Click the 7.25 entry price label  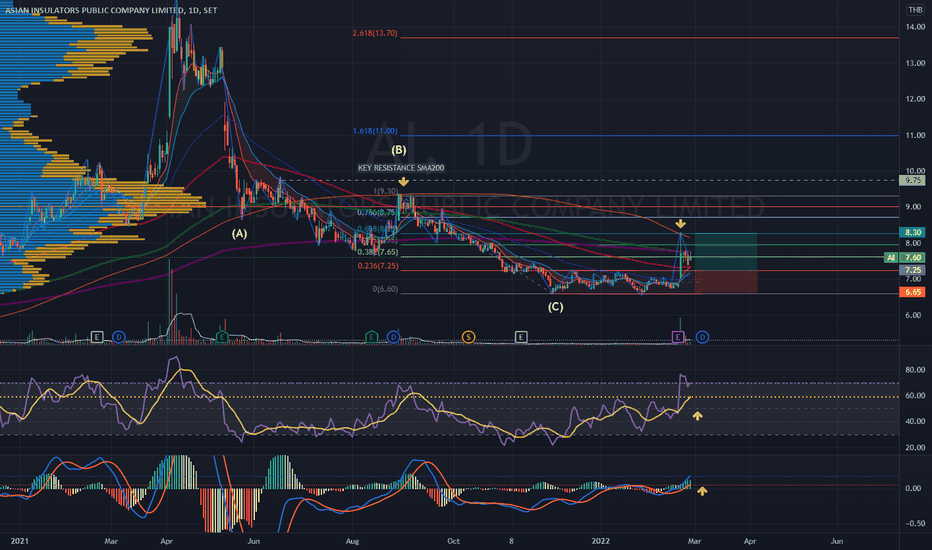(913, 270)
